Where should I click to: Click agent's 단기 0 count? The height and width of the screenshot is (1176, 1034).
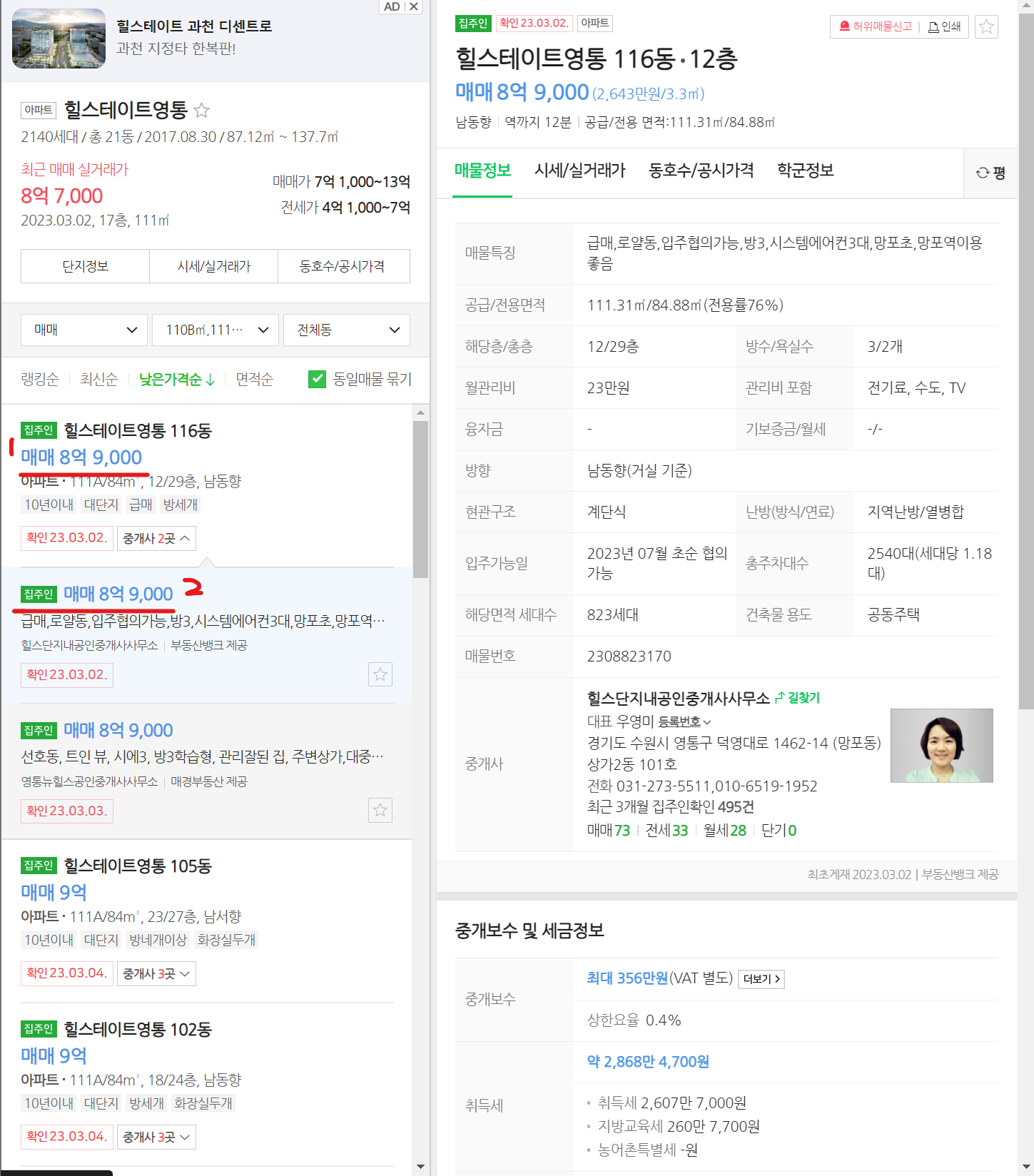[779, 831]
